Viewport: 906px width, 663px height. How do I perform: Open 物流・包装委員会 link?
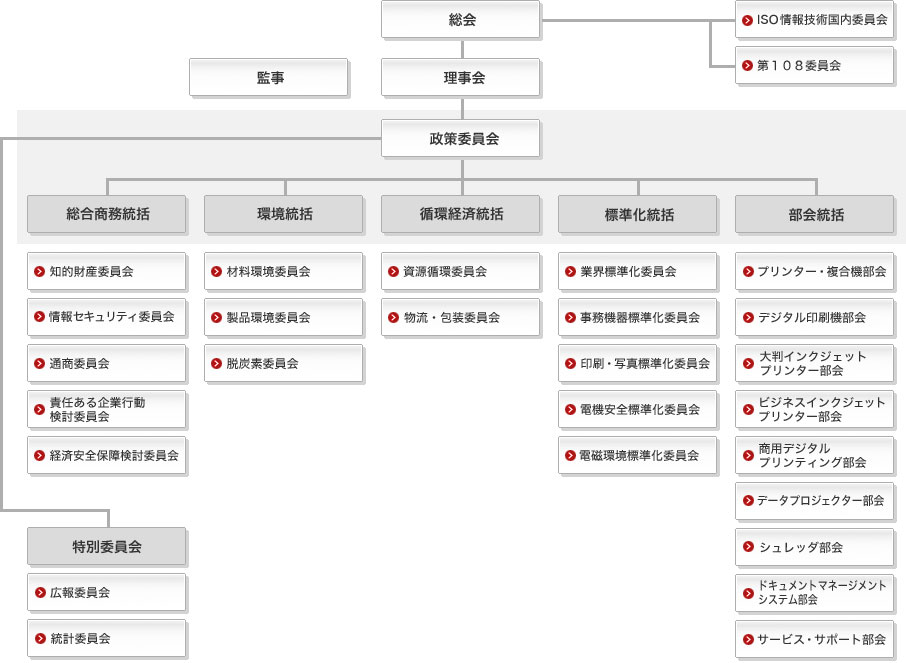click(450, 317)
